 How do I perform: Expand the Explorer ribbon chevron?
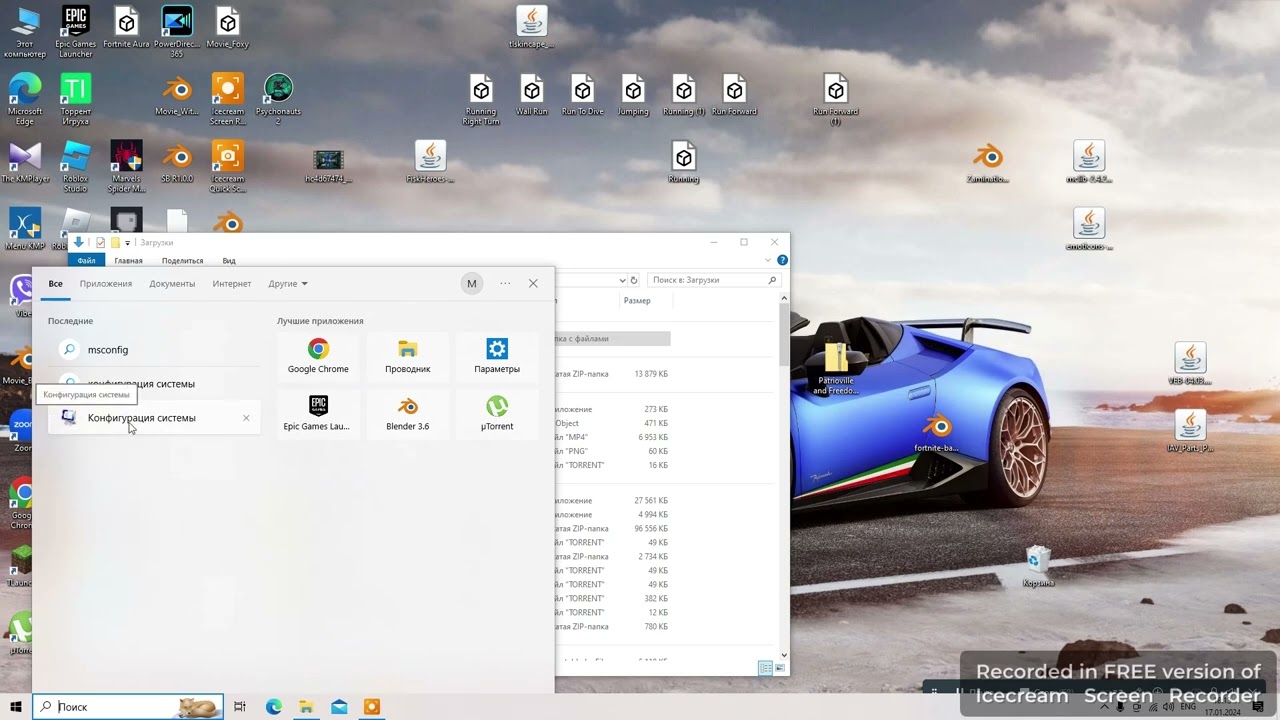click(x=770, y=260)
